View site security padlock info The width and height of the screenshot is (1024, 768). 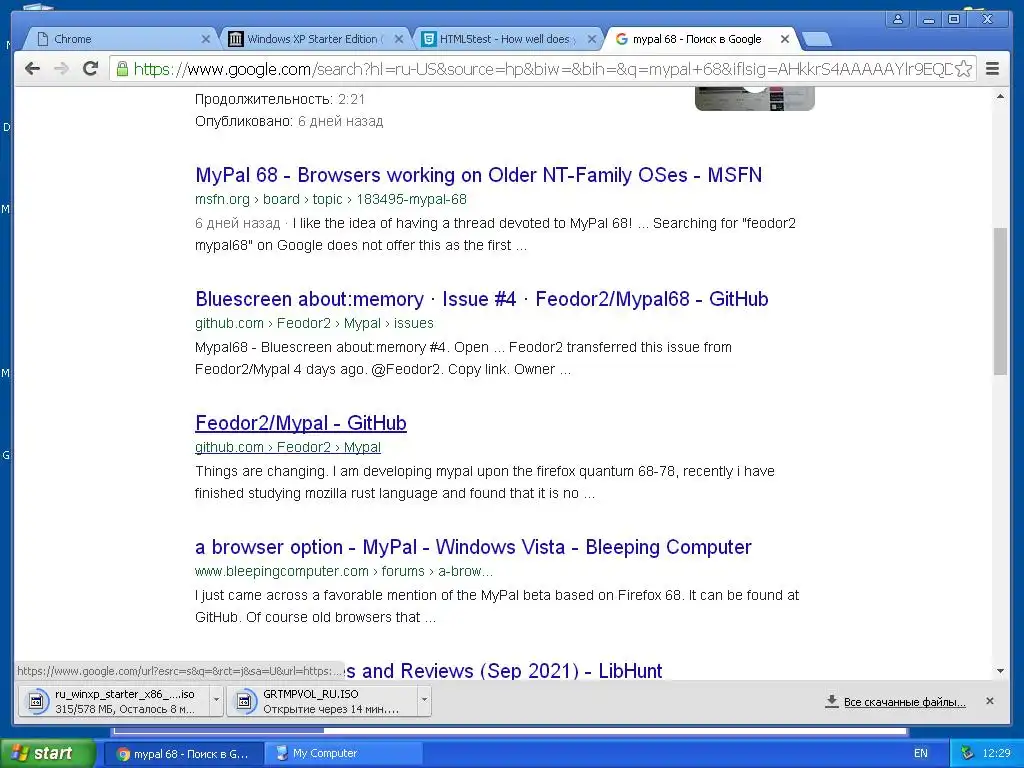[x=122, y=69]
